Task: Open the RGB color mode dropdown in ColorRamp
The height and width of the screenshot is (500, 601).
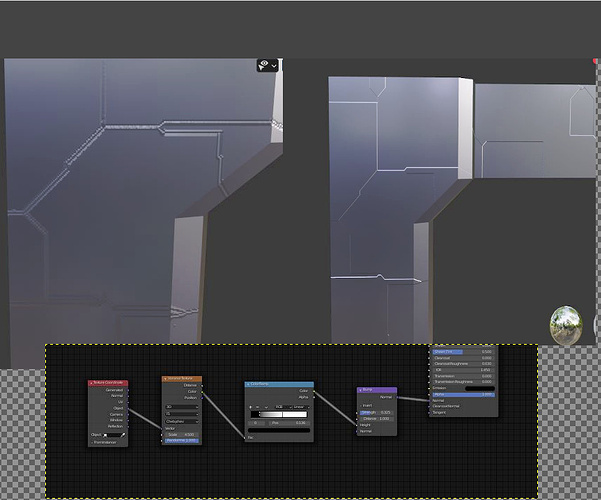Action: [x=282, y=407]
